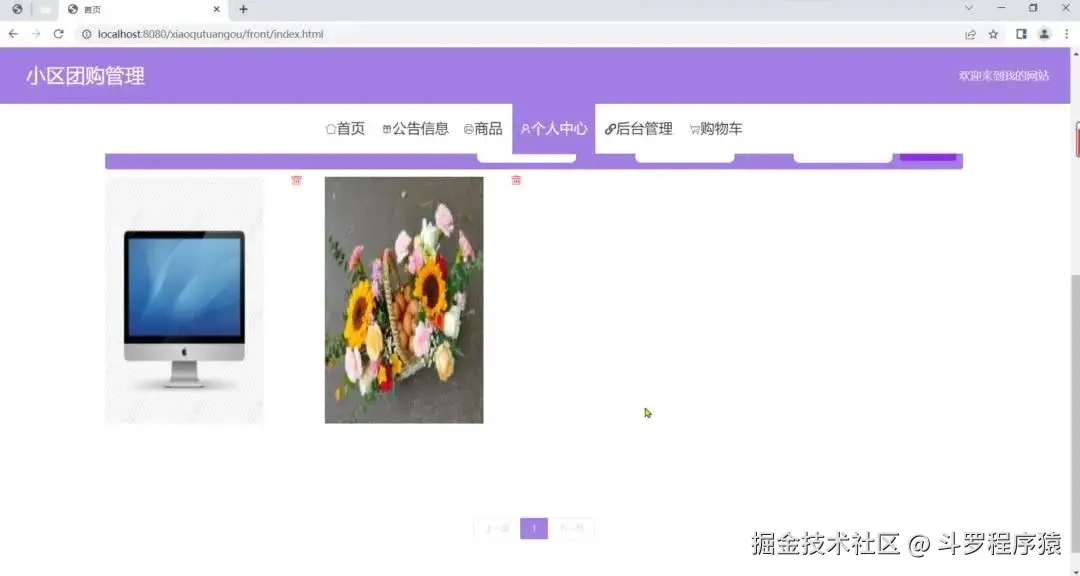Click the red scrollbar at the right edge
The width and height of the screenshot is (1080, 576).
pos(1076,140)
